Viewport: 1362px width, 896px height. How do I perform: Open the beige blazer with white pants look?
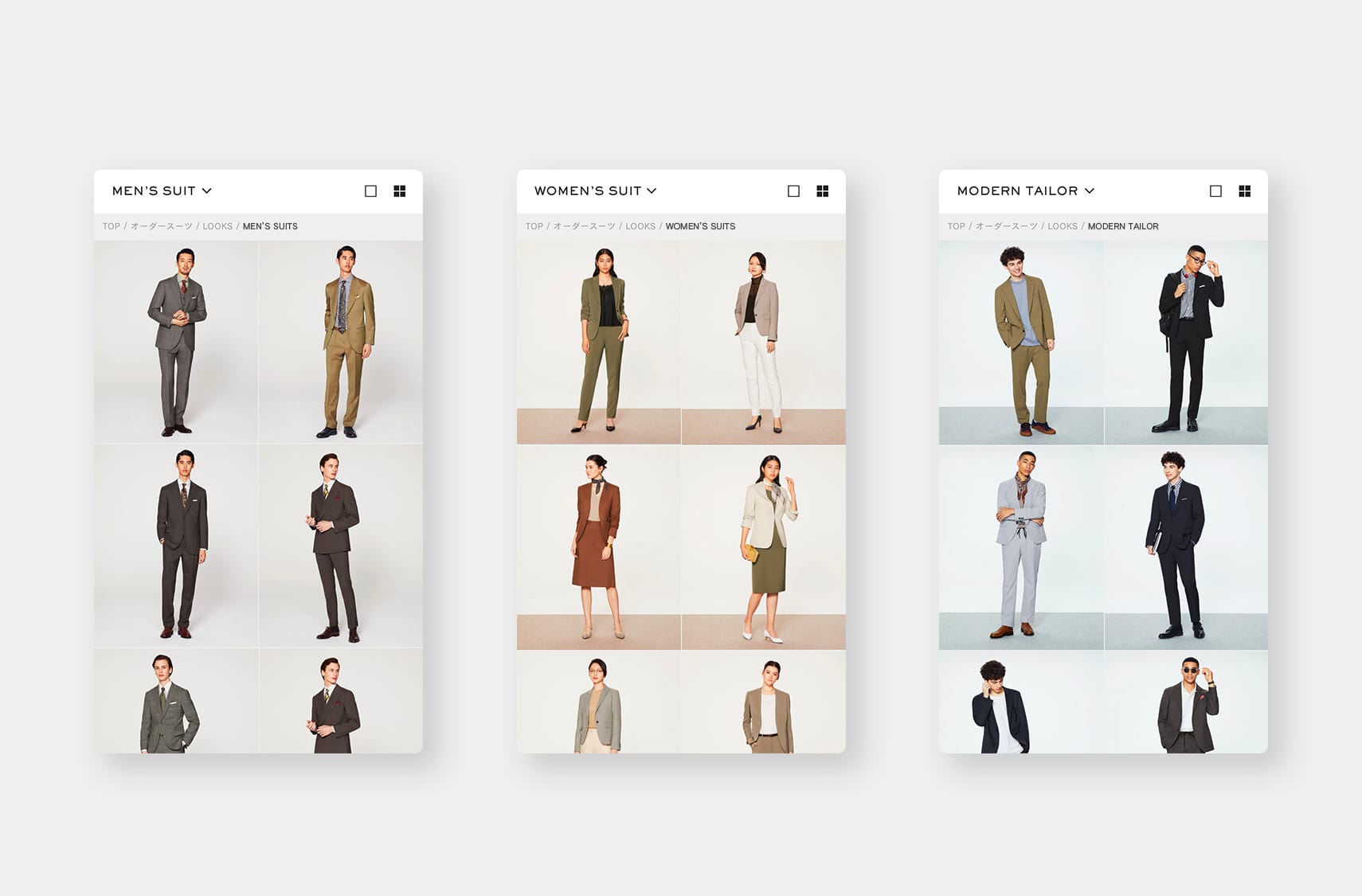click(764, 342)
